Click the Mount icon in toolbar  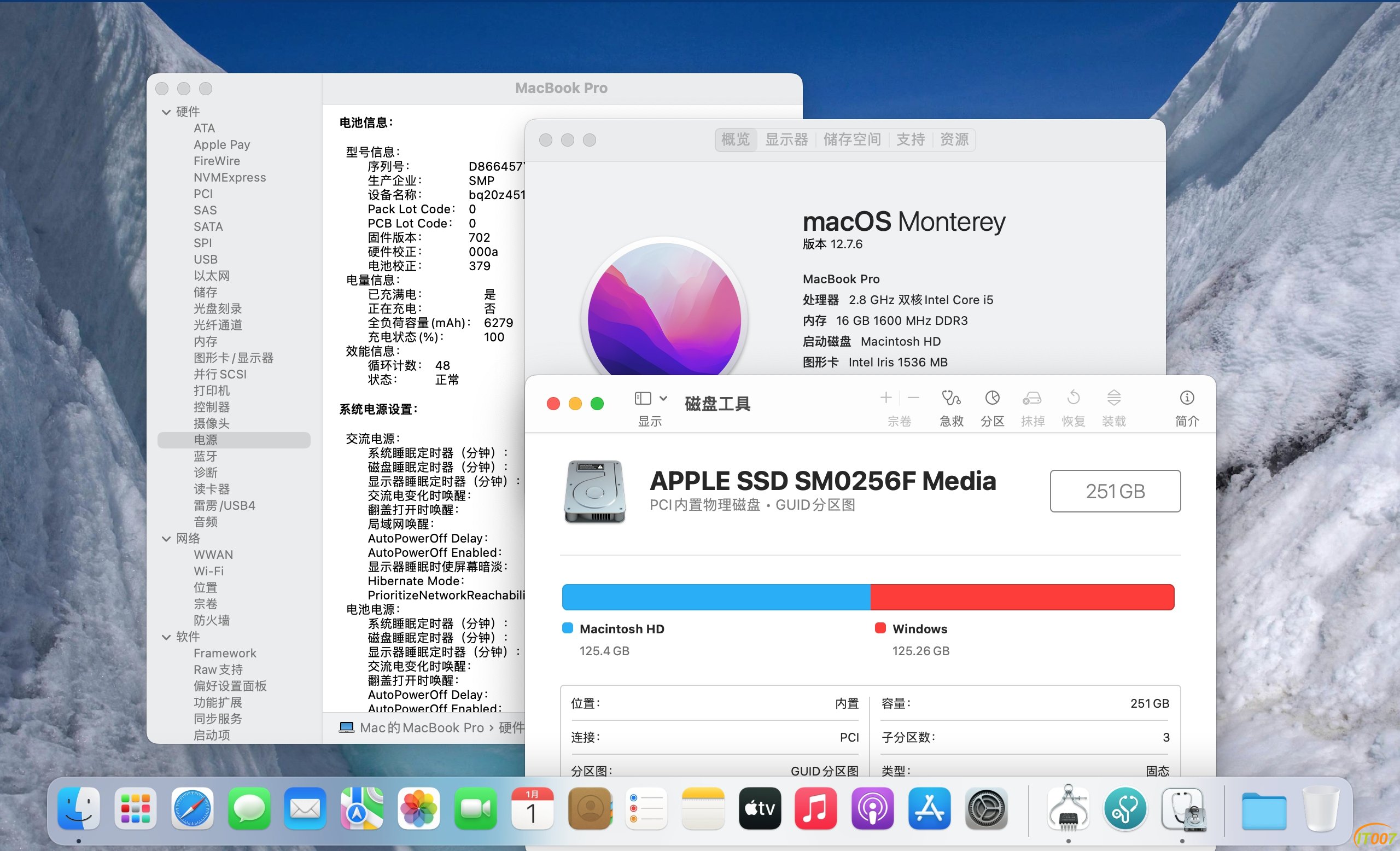pos(1113,398)
